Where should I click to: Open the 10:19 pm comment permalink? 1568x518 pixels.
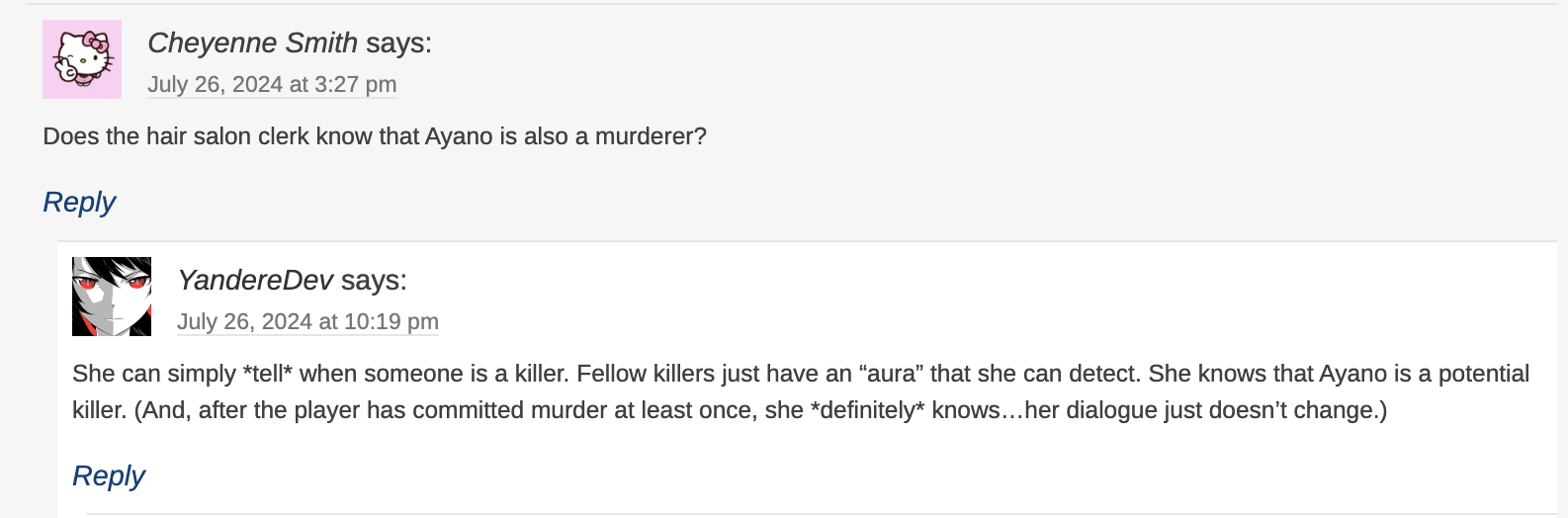(x=307, y=322)
